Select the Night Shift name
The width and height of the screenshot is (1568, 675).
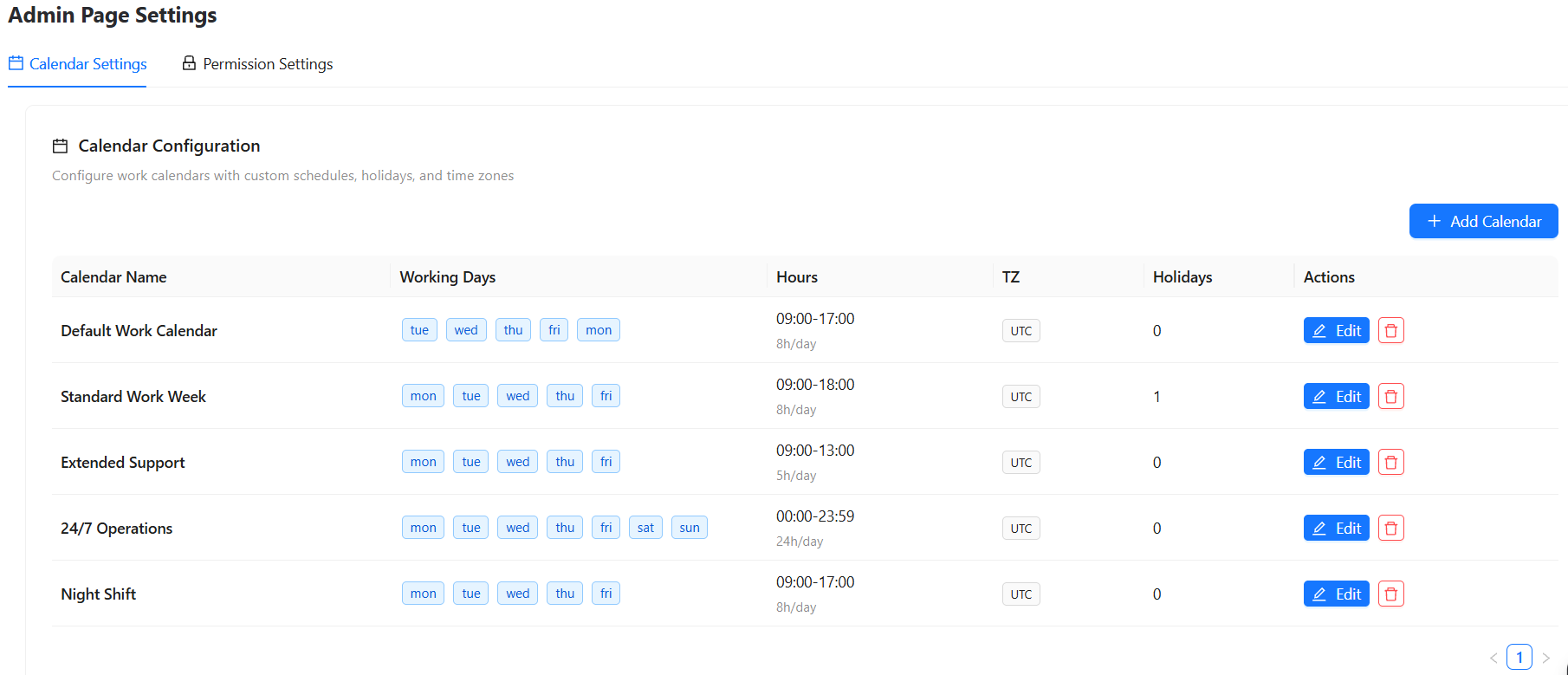[x=99, y=594]
